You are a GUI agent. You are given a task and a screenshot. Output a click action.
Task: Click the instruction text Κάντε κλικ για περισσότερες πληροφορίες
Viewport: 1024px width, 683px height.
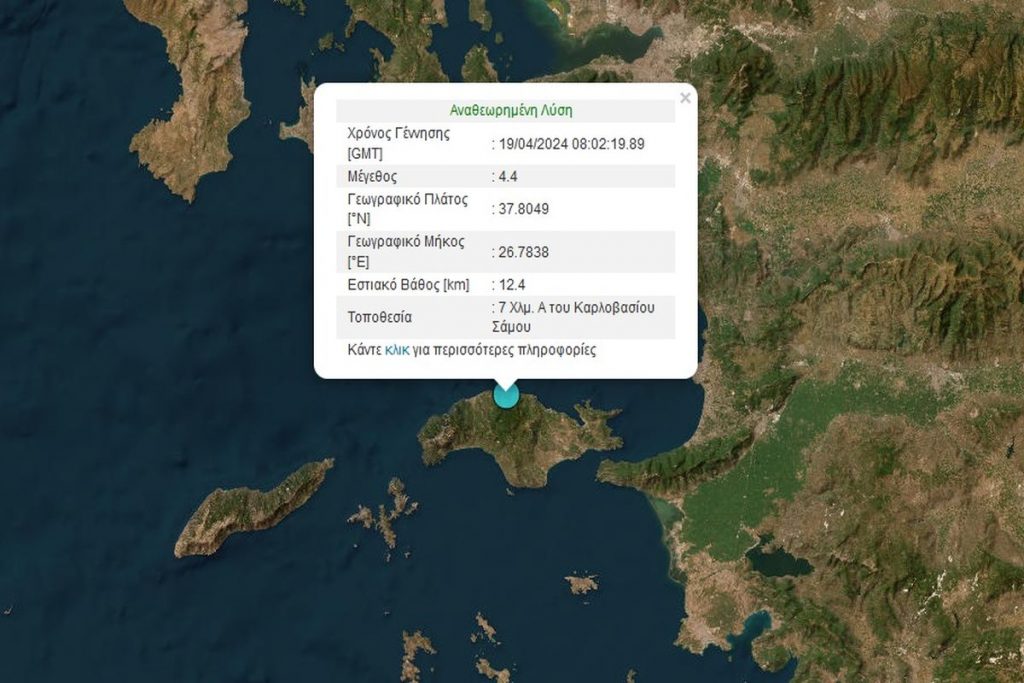470,350
